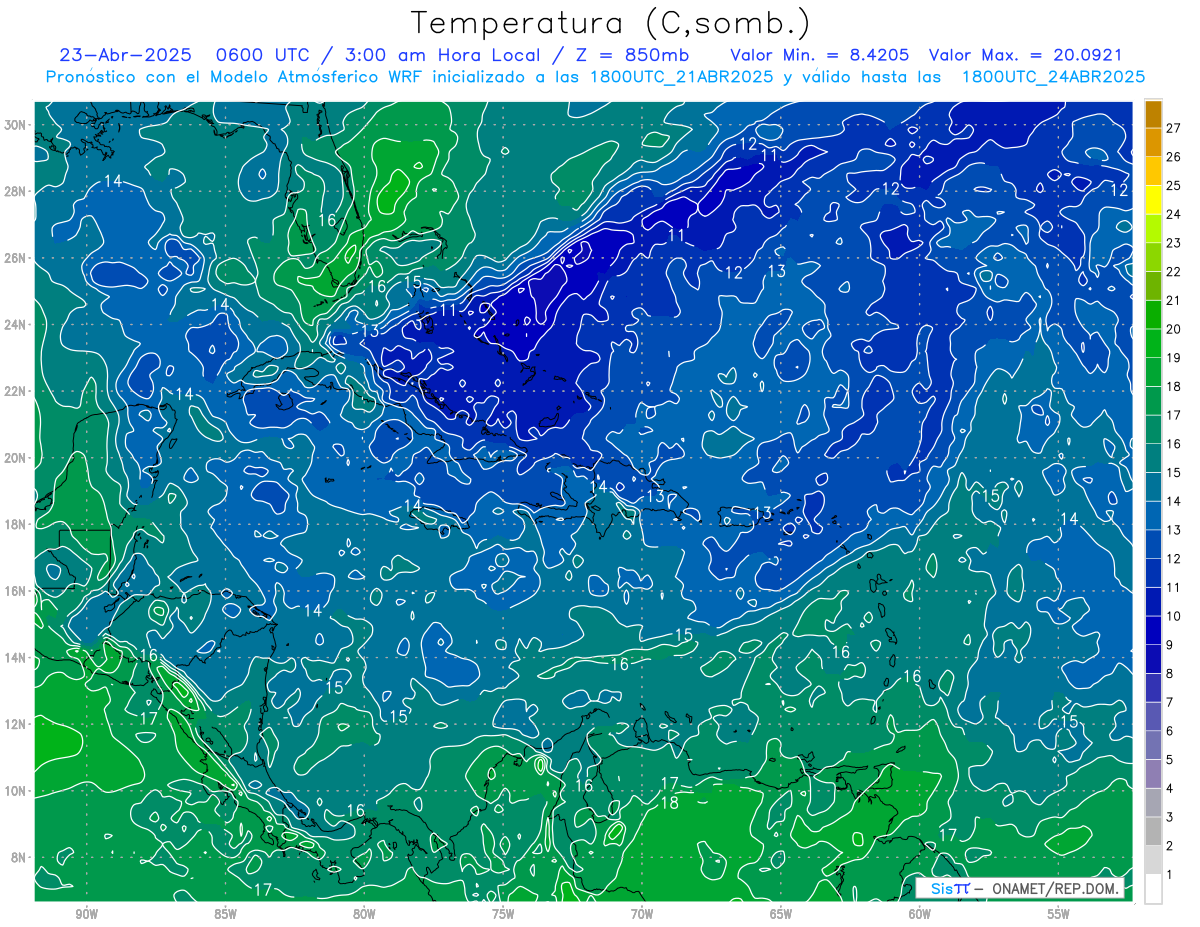Click the 80W longitude axis label
The height and width of the screenshot is (927, 1200).
(x=364, y=914)
